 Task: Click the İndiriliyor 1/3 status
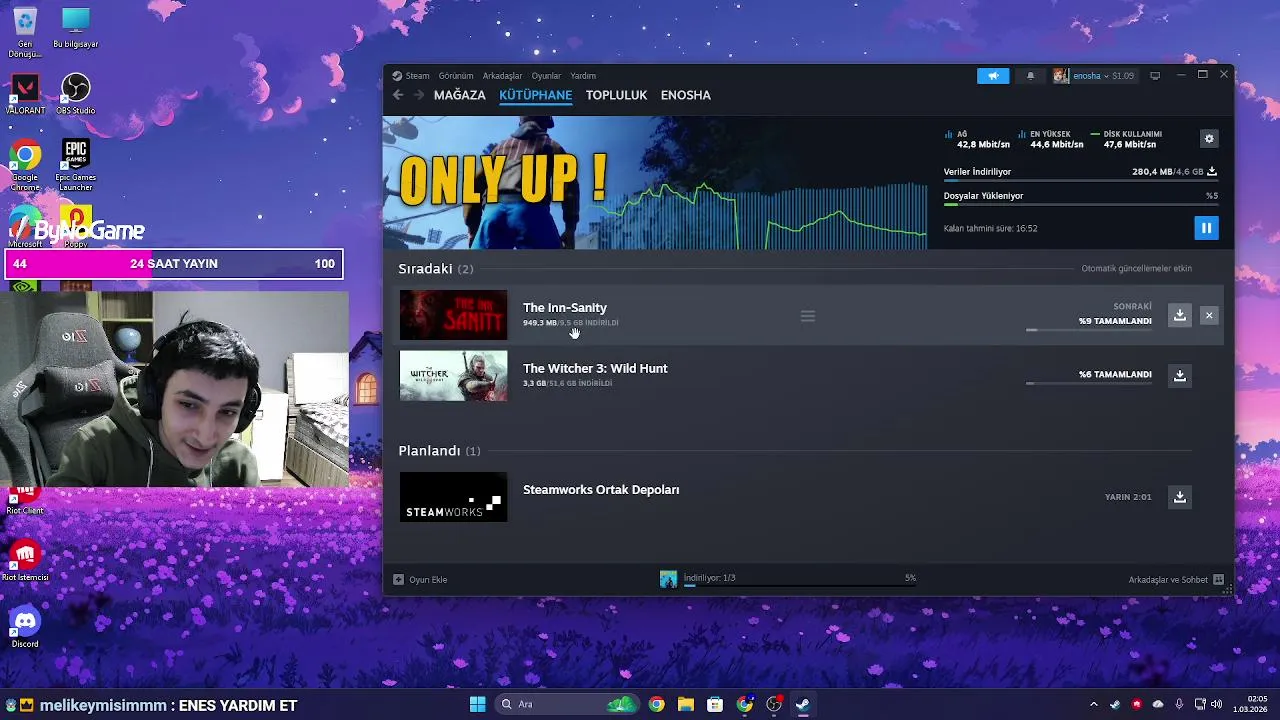coord(709,578)
